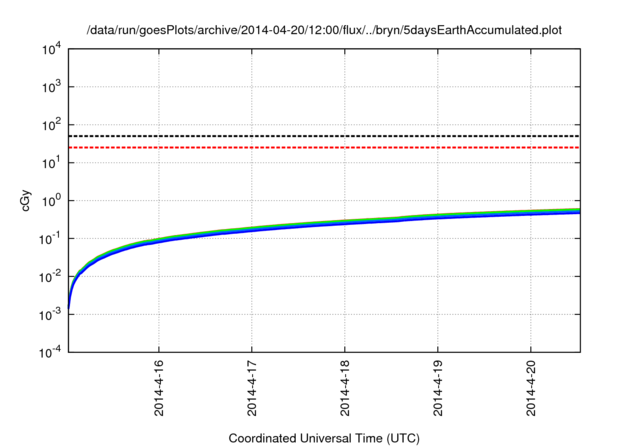Select the cGy y-axis label
The width and height of the screenshot is (640, 448).
(25, 200)
